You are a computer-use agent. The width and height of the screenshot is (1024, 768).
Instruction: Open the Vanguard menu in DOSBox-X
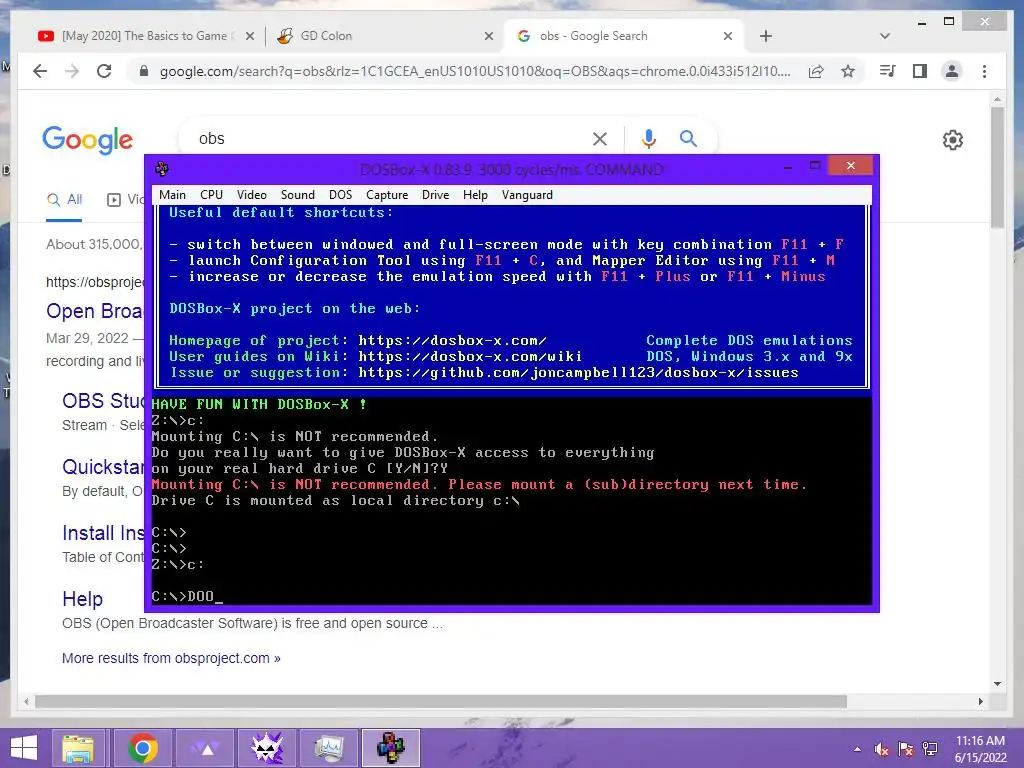tap(527, 195)
